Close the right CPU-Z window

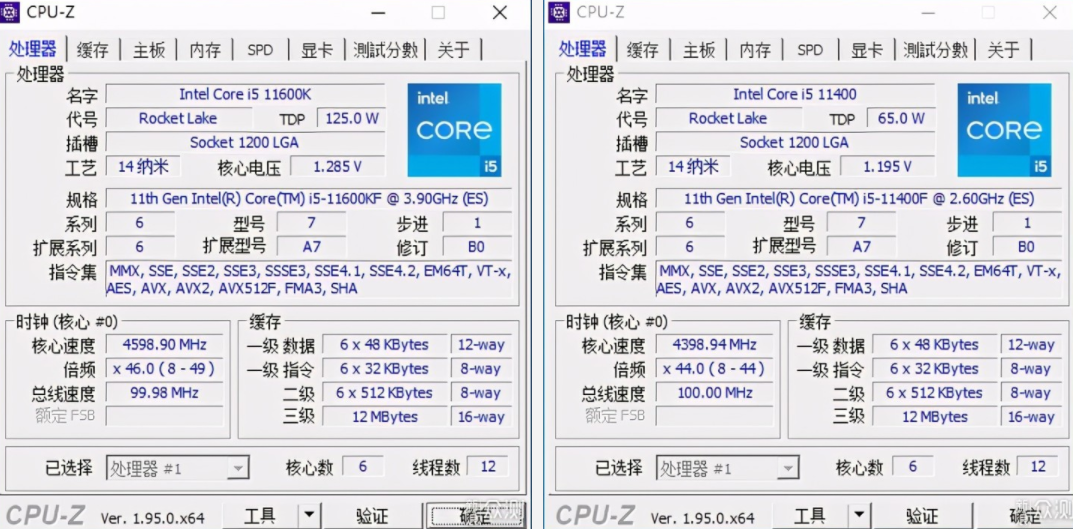(x=1050, y=12)
